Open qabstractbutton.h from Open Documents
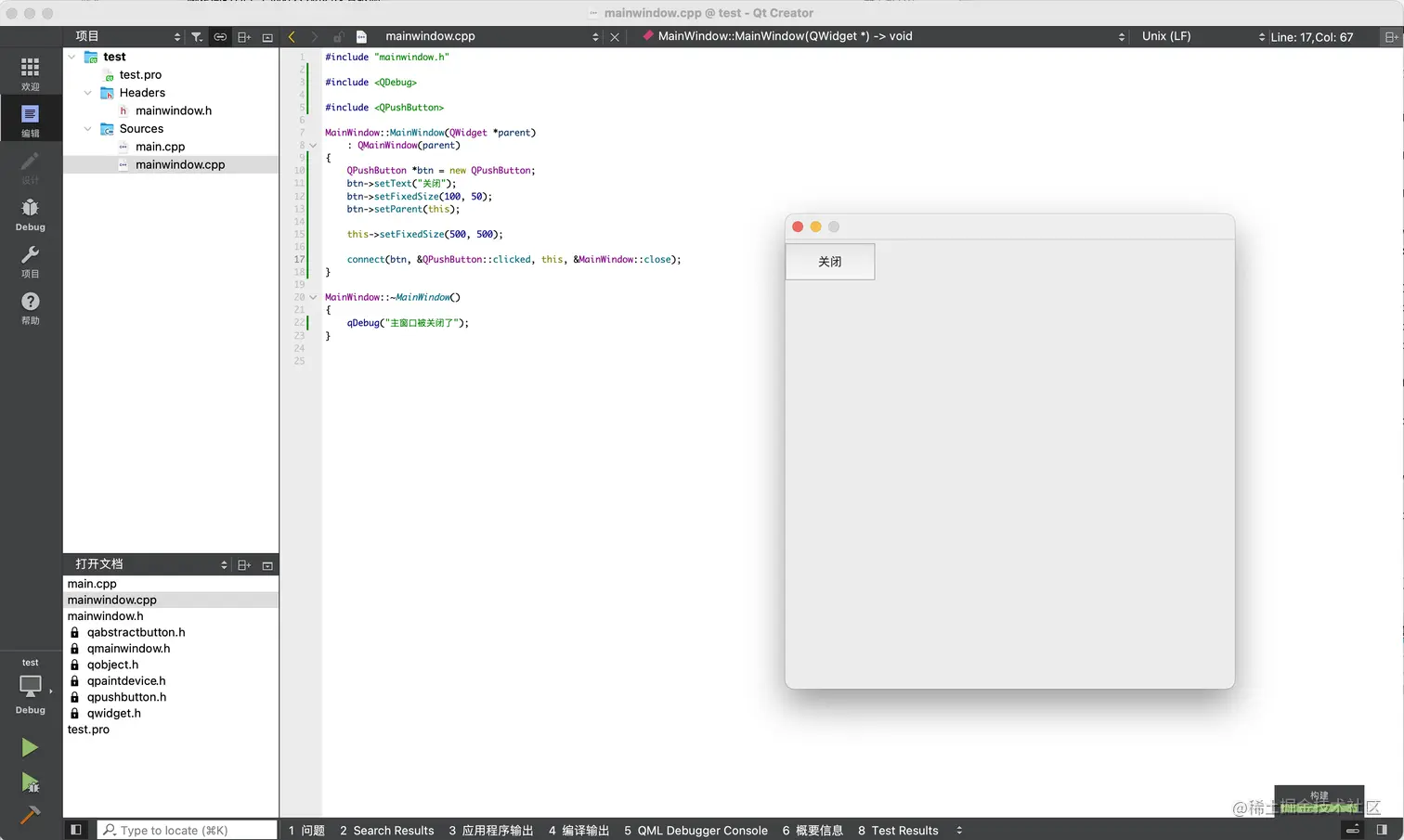 click(x=136, y=632)
